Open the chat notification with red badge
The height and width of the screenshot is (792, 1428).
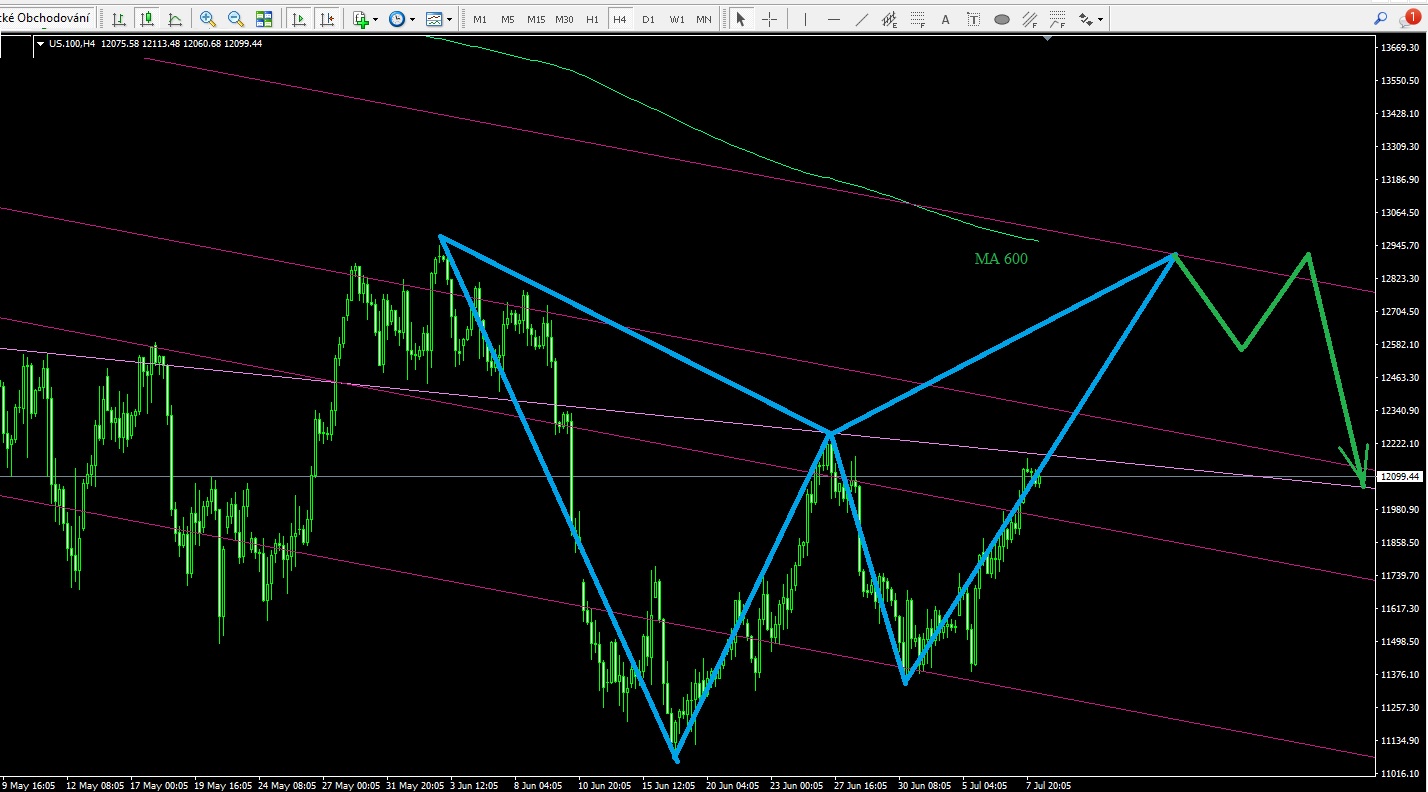[1410, 18]
